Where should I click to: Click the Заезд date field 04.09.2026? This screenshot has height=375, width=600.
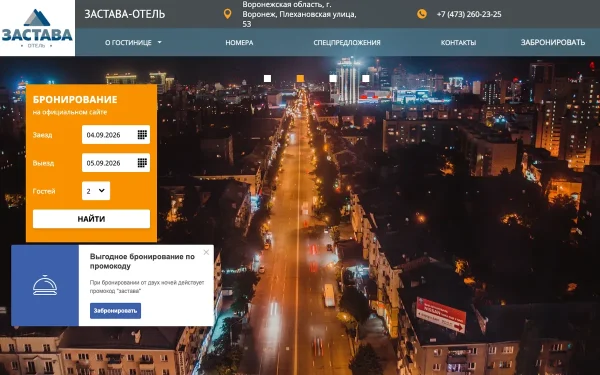coord(116,135)
